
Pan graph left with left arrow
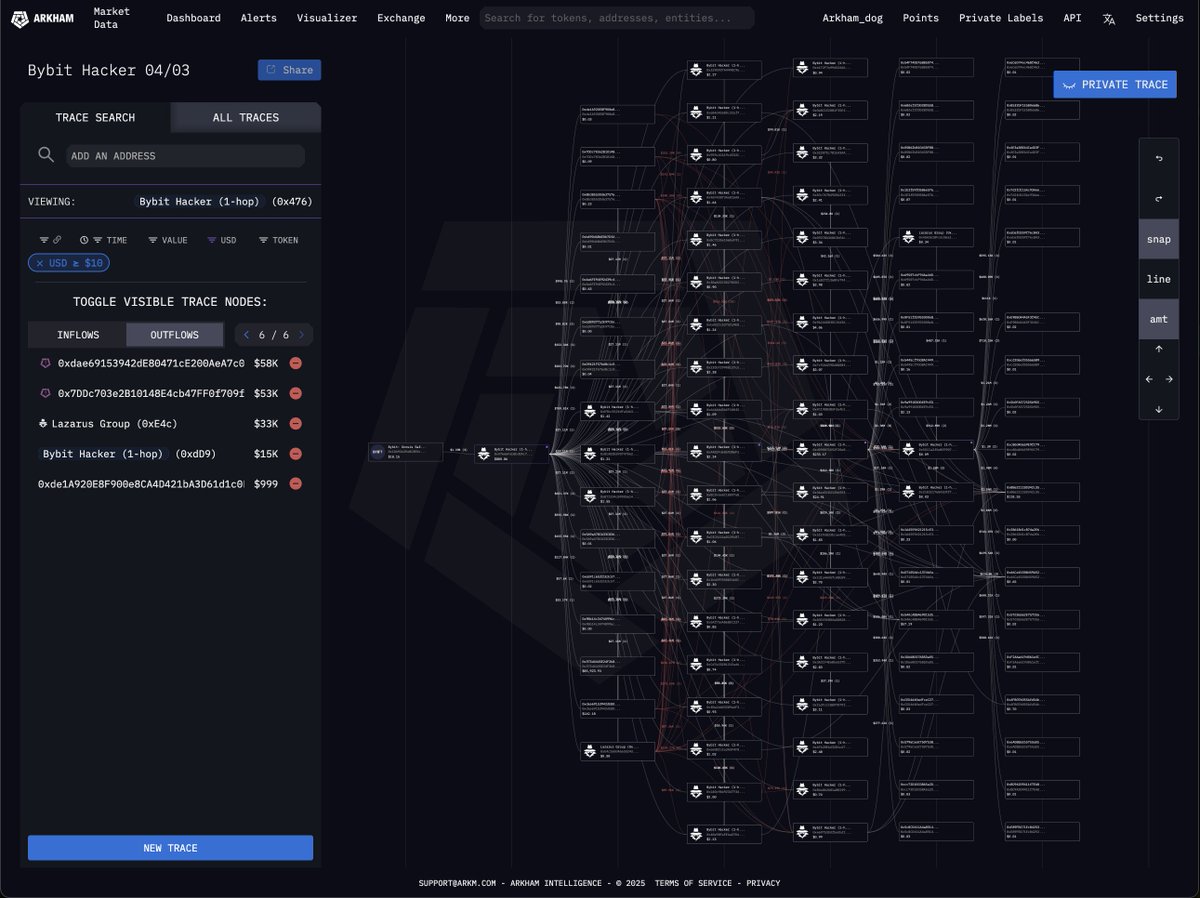click(1148, 379)
